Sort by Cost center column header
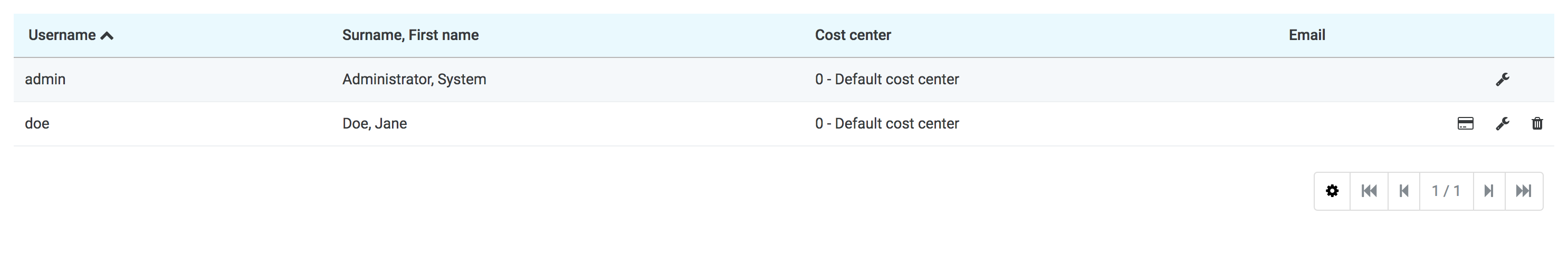The width and height of the screenshot is (1568, 255). click(x=852, y=35)
